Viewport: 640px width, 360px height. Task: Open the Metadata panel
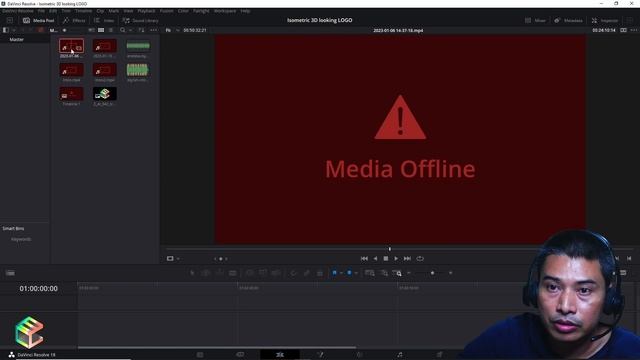pyautogui.click(x=568, y=20)
